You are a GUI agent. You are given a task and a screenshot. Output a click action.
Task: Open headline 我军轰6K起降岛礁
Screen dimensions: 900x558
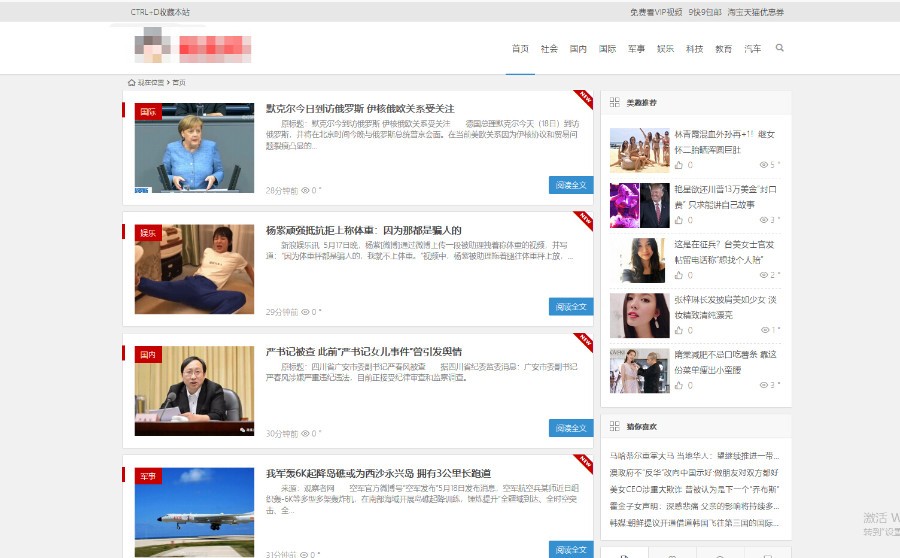(378, 473)
